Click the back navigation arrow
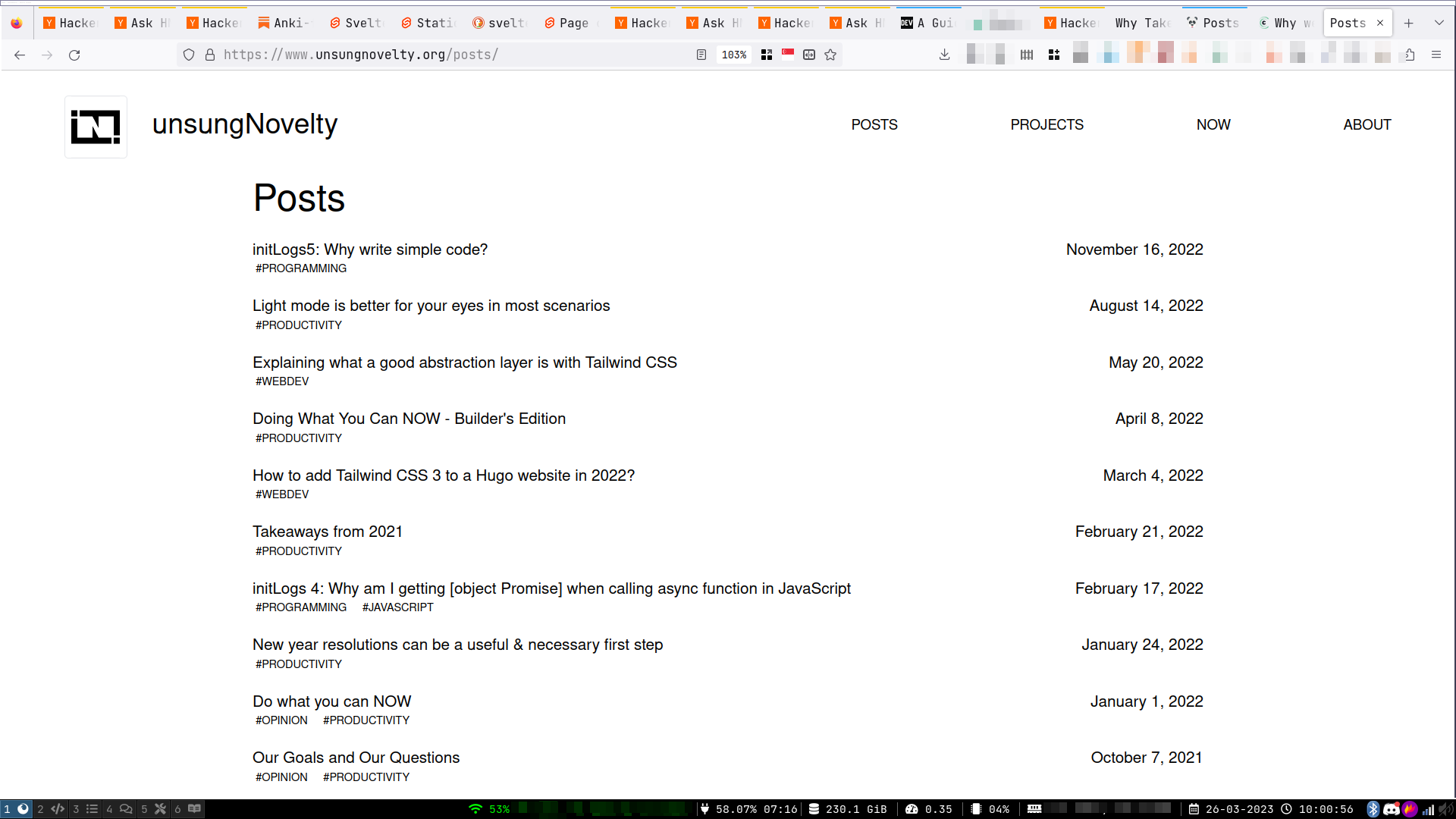 tap(20, 55)
